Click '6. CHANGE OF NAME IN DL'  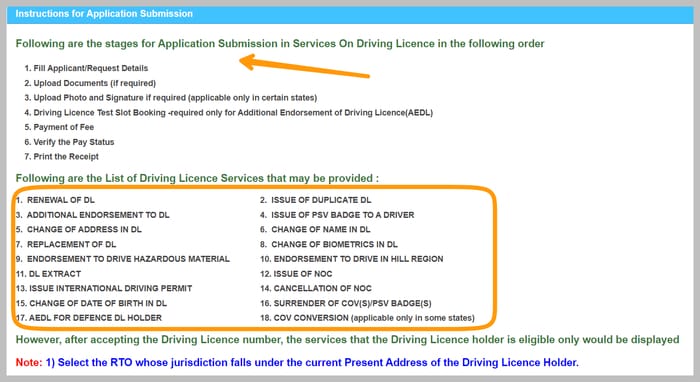pyautogui.click(x=315, y=229)
